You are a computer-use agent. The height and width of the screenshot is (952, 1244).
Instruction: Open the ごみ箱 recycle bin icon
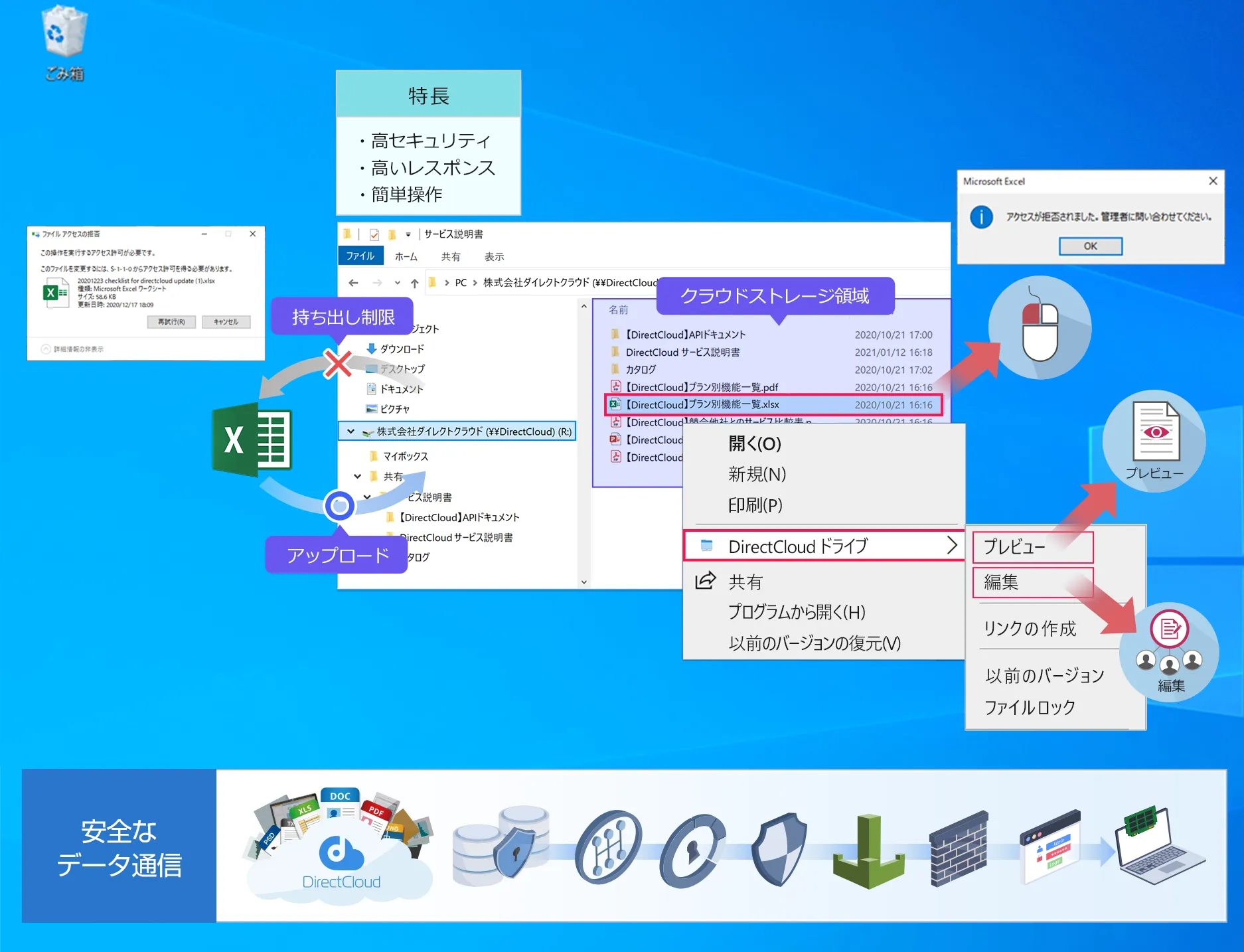(x=64, y=44)
